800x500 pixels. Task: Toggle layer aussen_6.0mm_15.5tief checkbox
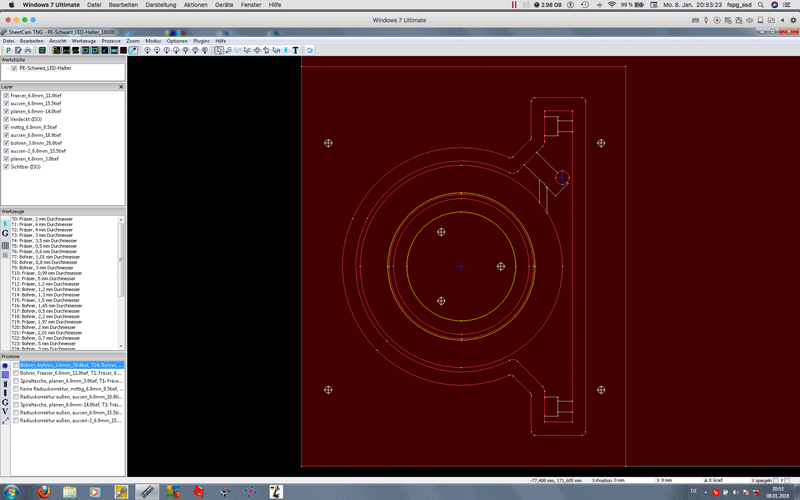point(6,104)
